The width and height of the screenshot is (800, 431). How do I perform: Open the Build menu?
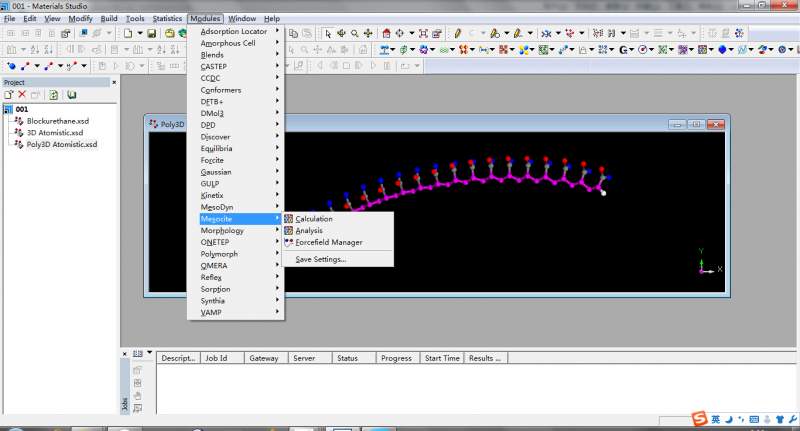pos(109,18)
